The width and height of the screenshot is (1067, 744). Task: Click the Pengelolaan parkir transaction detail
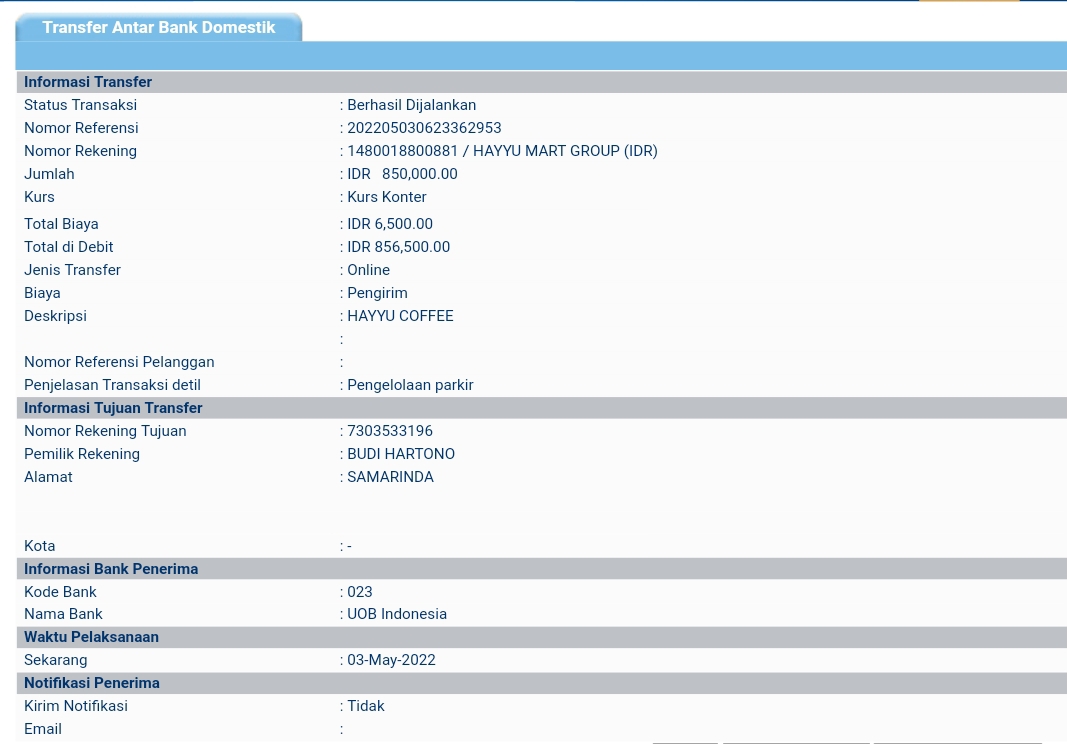coord(410,385)
